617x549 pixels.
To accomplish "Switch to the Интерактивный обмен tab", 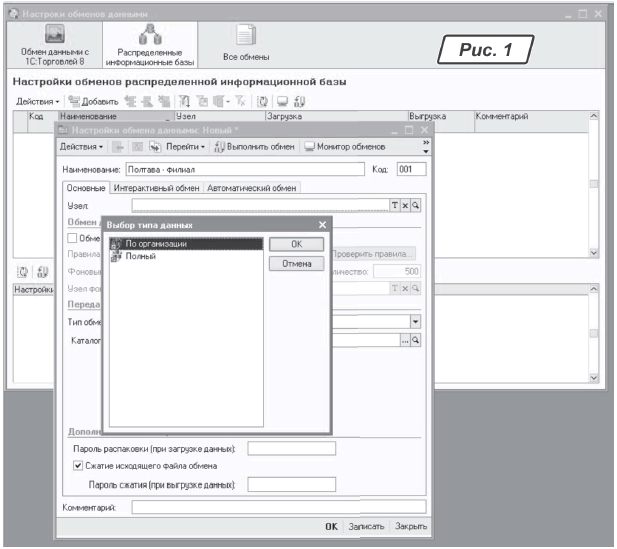I will [x=157, y=187].
